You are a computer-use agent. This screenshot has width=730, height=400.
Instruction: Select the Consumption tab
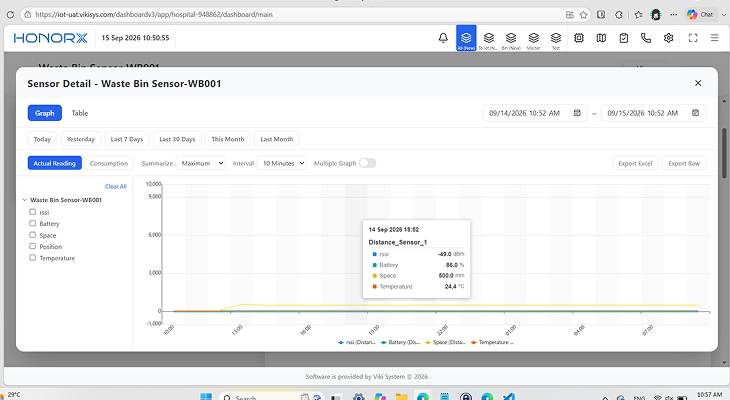click(x=109, y=163)
